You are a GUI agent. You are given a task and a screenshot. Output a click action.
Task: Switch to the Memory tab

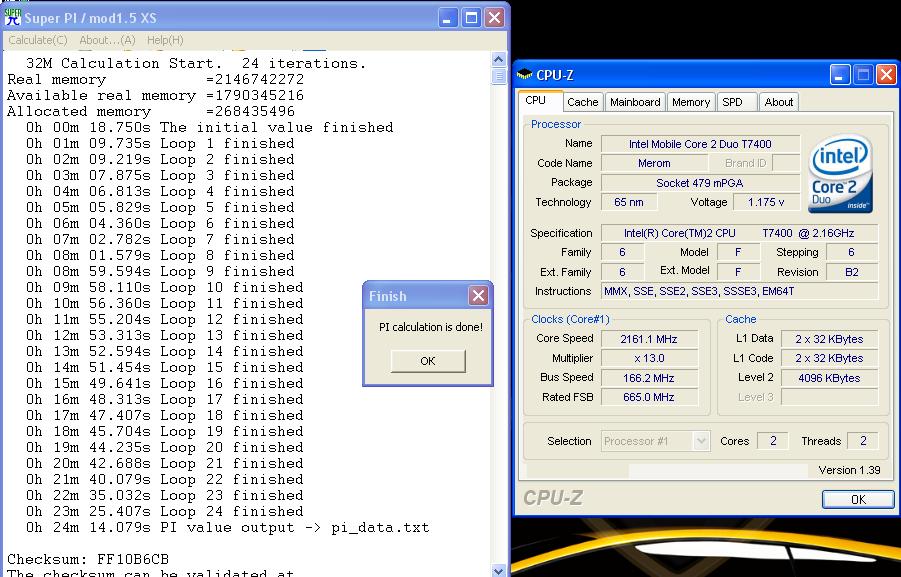(691, 102)
